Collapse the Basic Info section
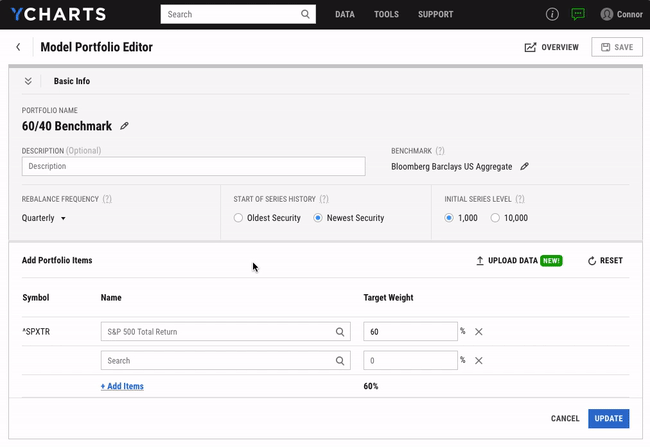Viewport: 650px width, 447px height. 28,81
